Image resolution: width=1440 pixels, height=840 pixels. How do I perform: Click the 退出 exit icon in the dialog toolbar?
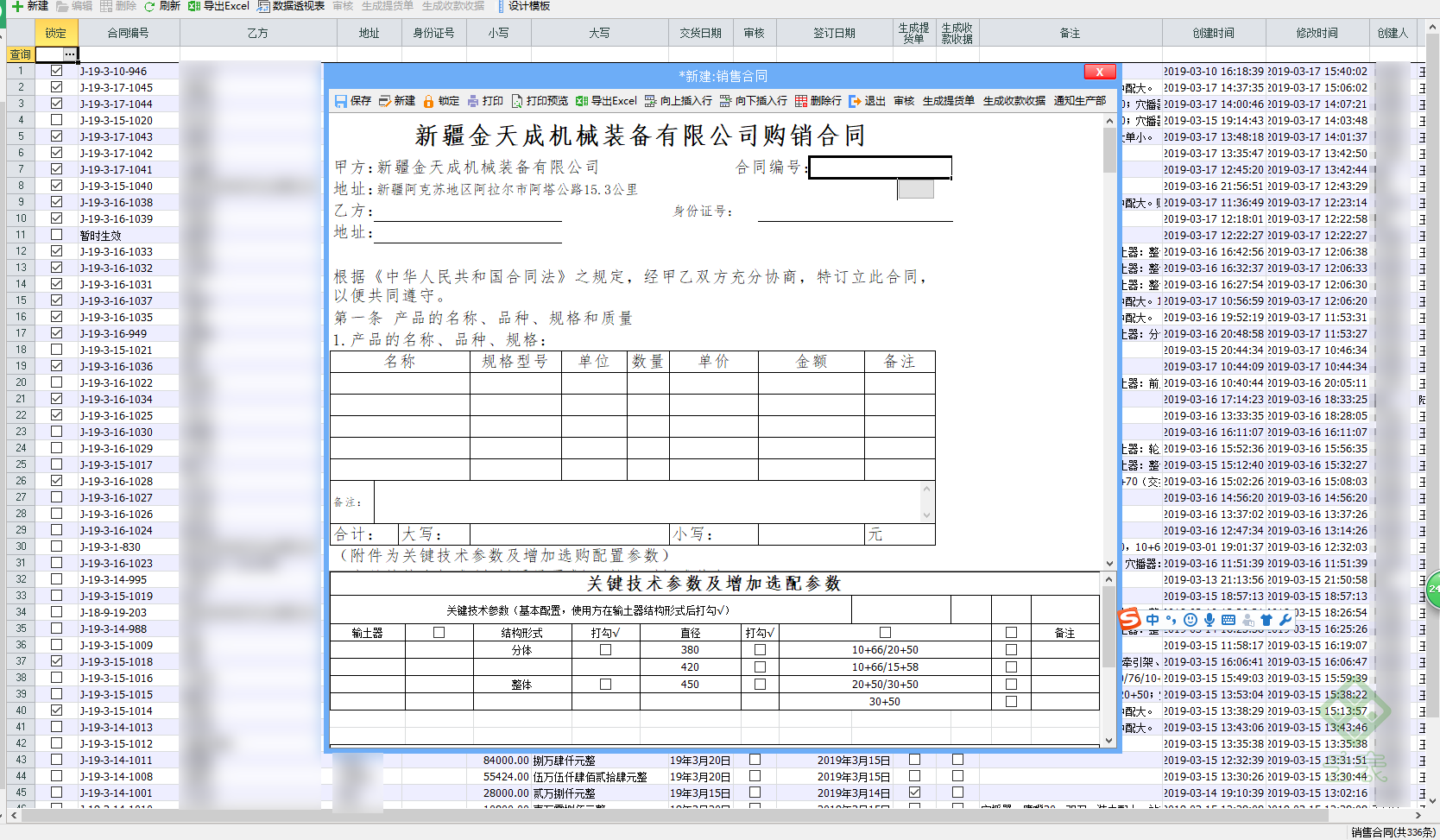[x=856, y=101]
